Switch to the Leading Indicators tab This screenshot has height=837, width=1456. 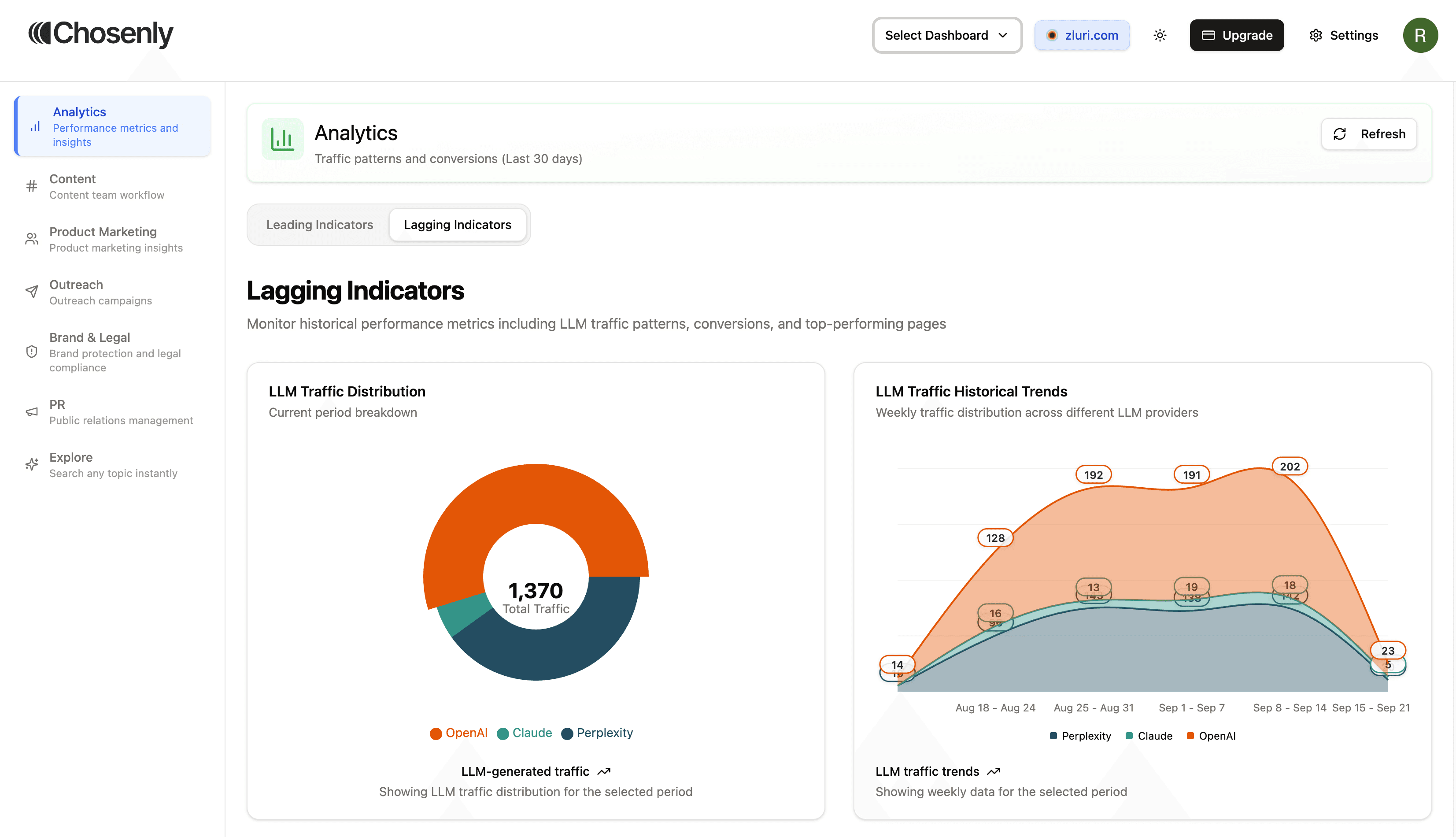pos(319,225)
